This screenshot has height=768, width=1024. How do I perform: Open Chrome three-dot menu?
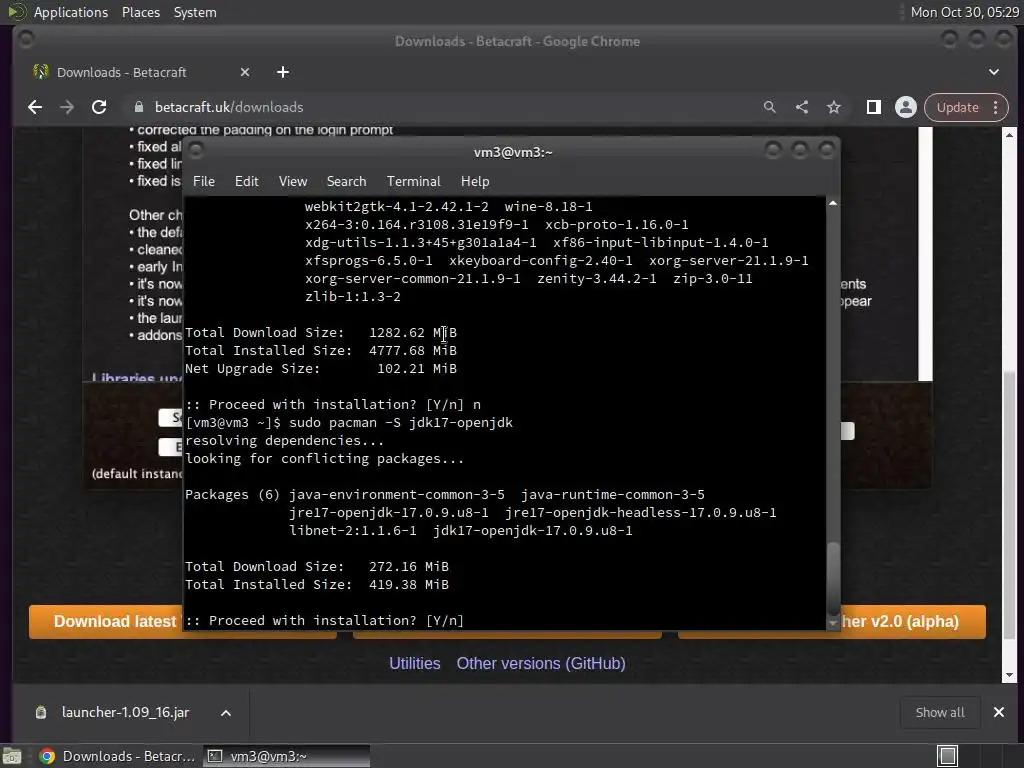click(995, 107)
